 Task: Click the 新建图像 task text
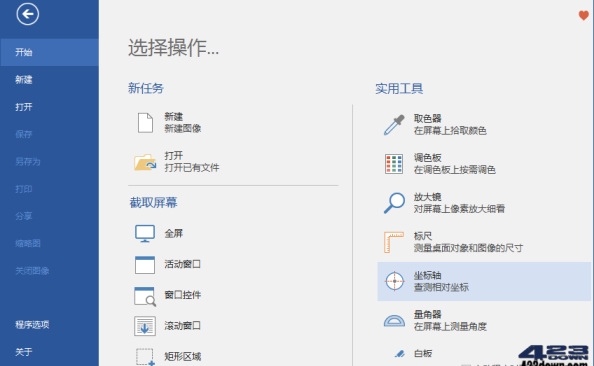[183, 129]
